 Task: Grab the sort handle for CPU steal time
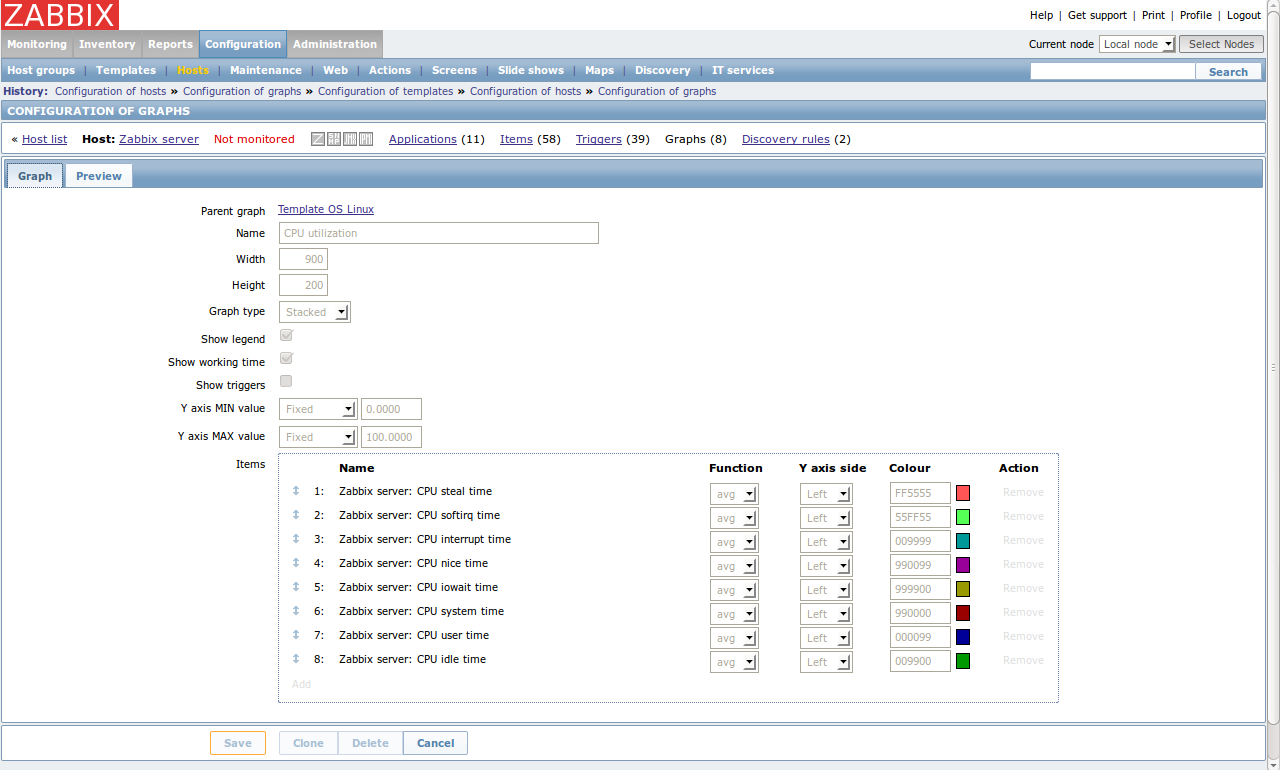296,491
